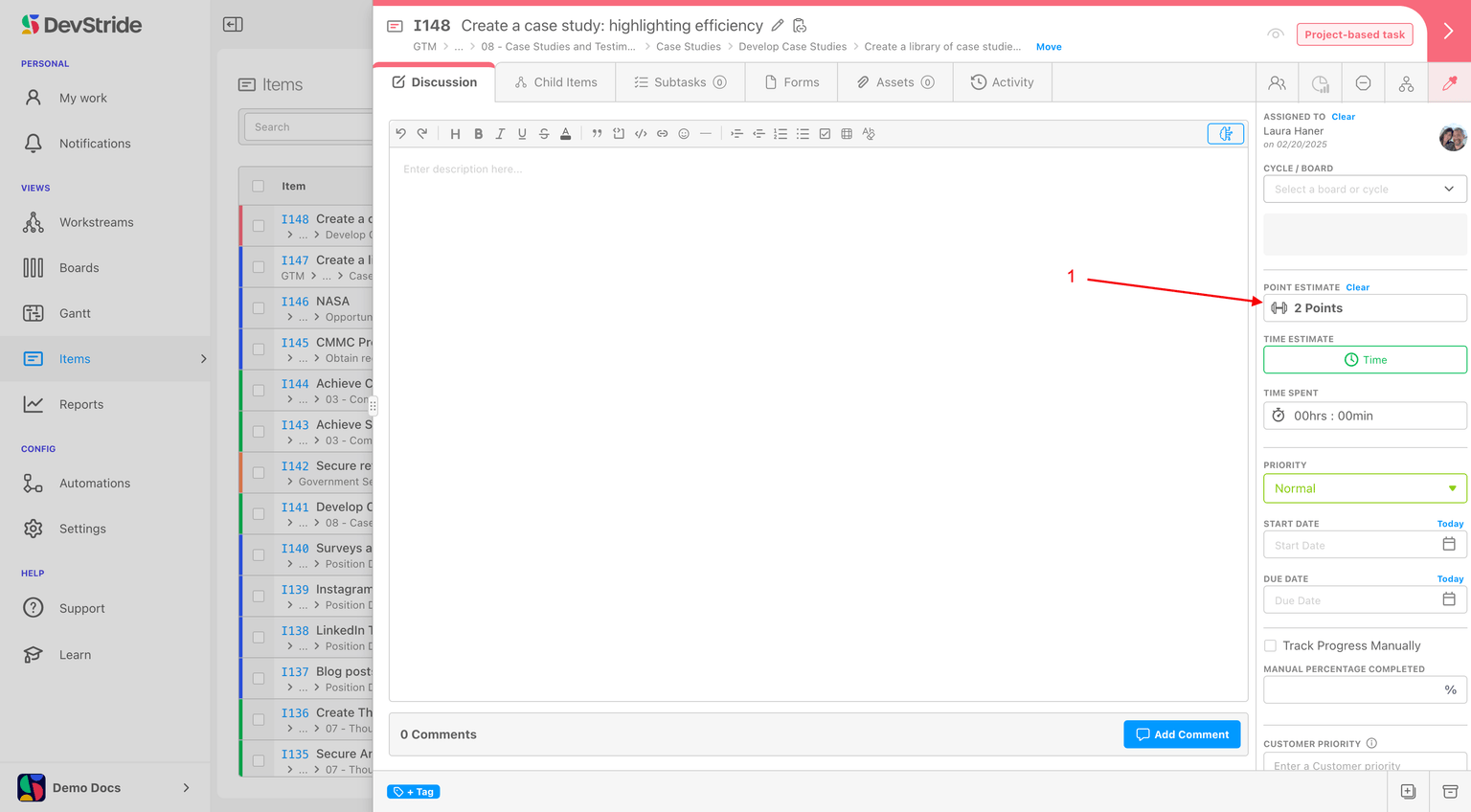The height and width of the screenshot is (812, 1471).
Task: Insert a table in the editor toolbar
Action: pos(847,134)
